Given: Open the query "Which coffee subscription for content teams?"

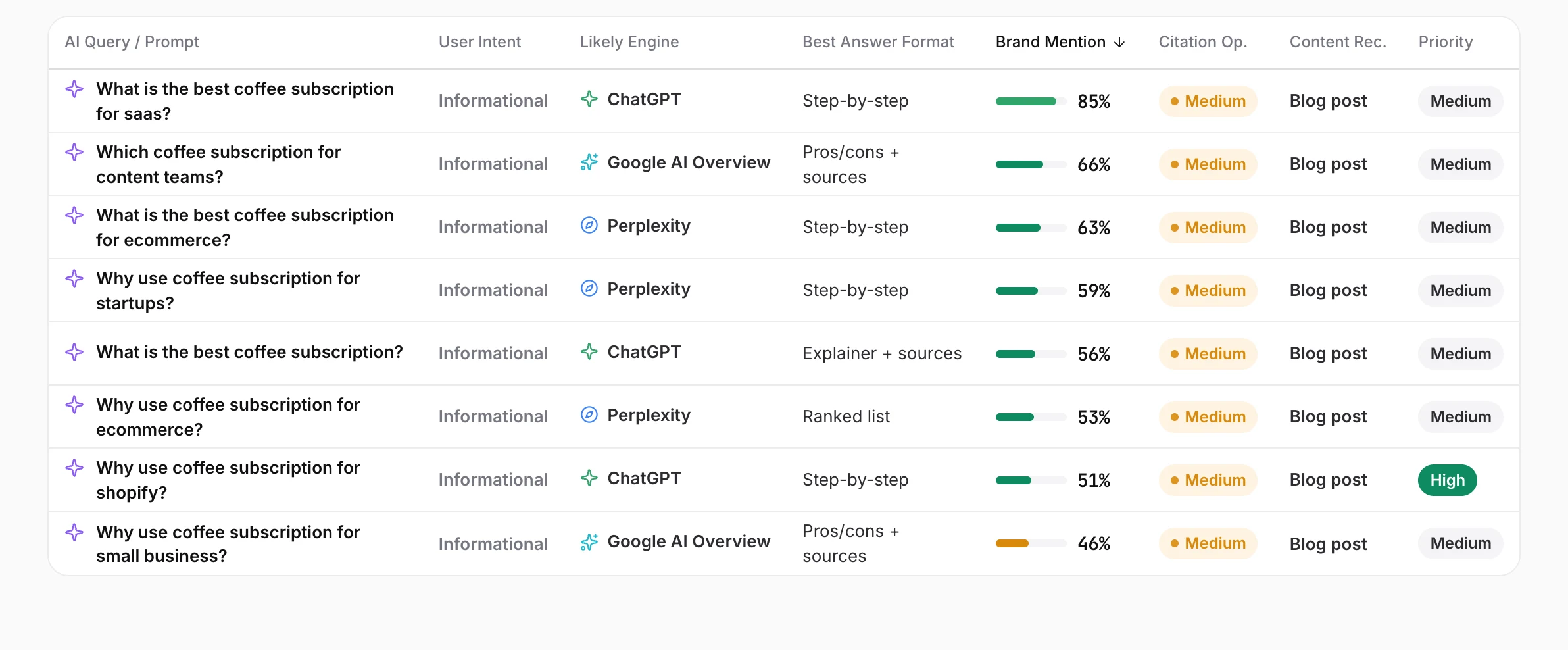Looking at the screenshot, I should pyautogui.click(x=218, y=164).
